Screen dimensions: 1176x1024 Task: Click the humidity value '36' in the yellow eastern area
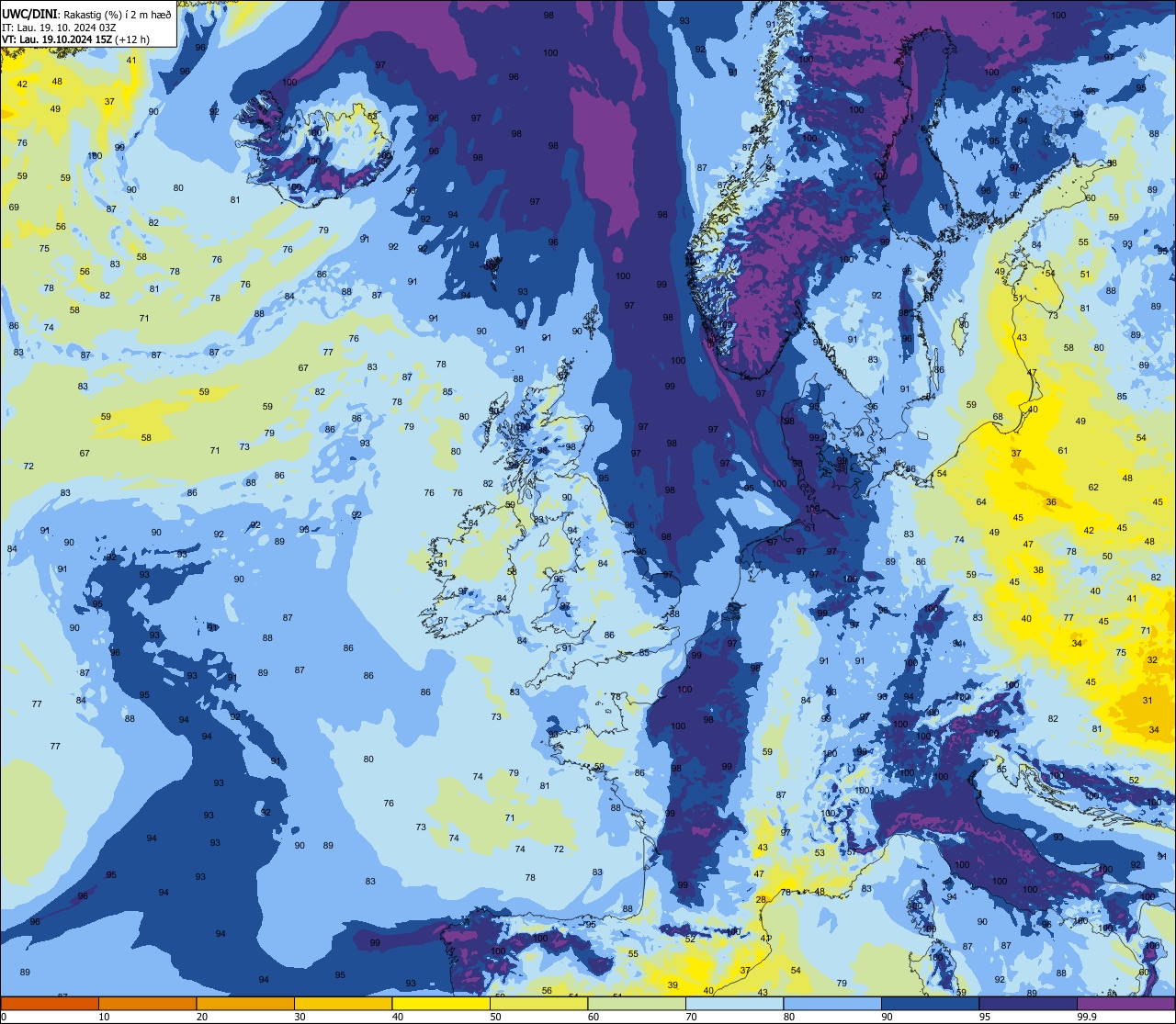coord(1051,501)
